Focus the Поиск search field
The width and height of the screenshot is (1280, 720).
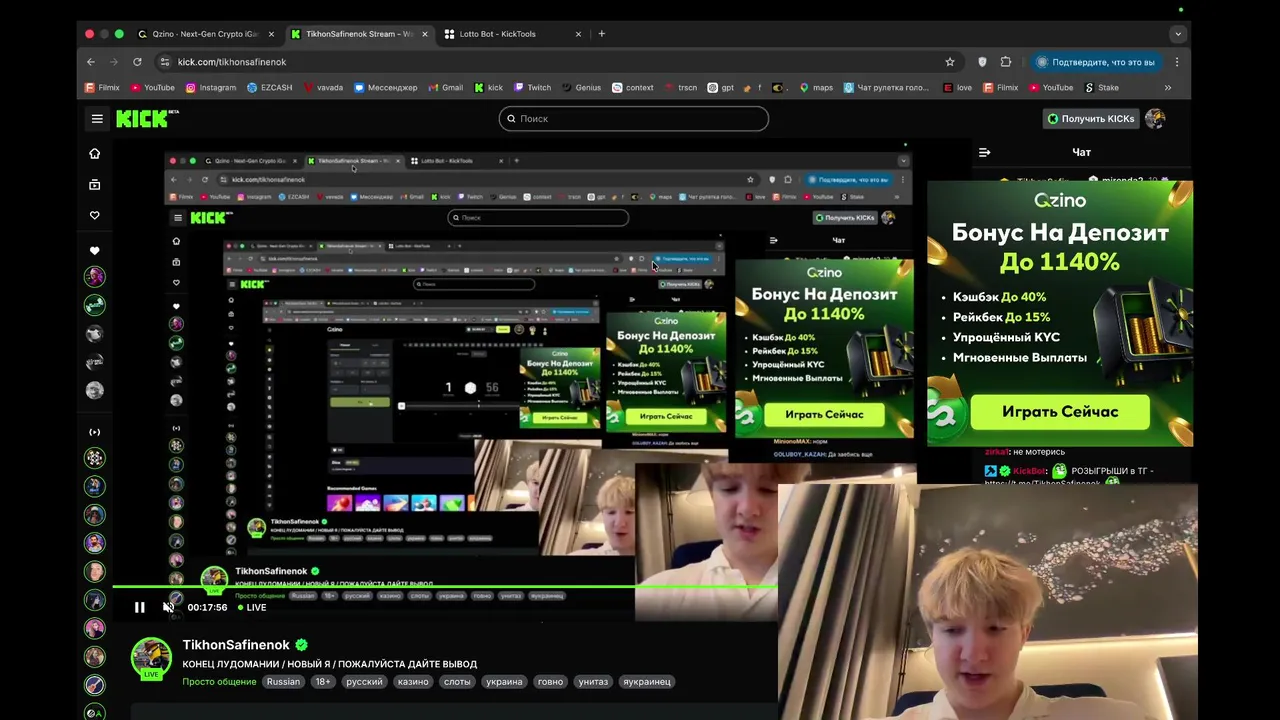tap(634, 119)
